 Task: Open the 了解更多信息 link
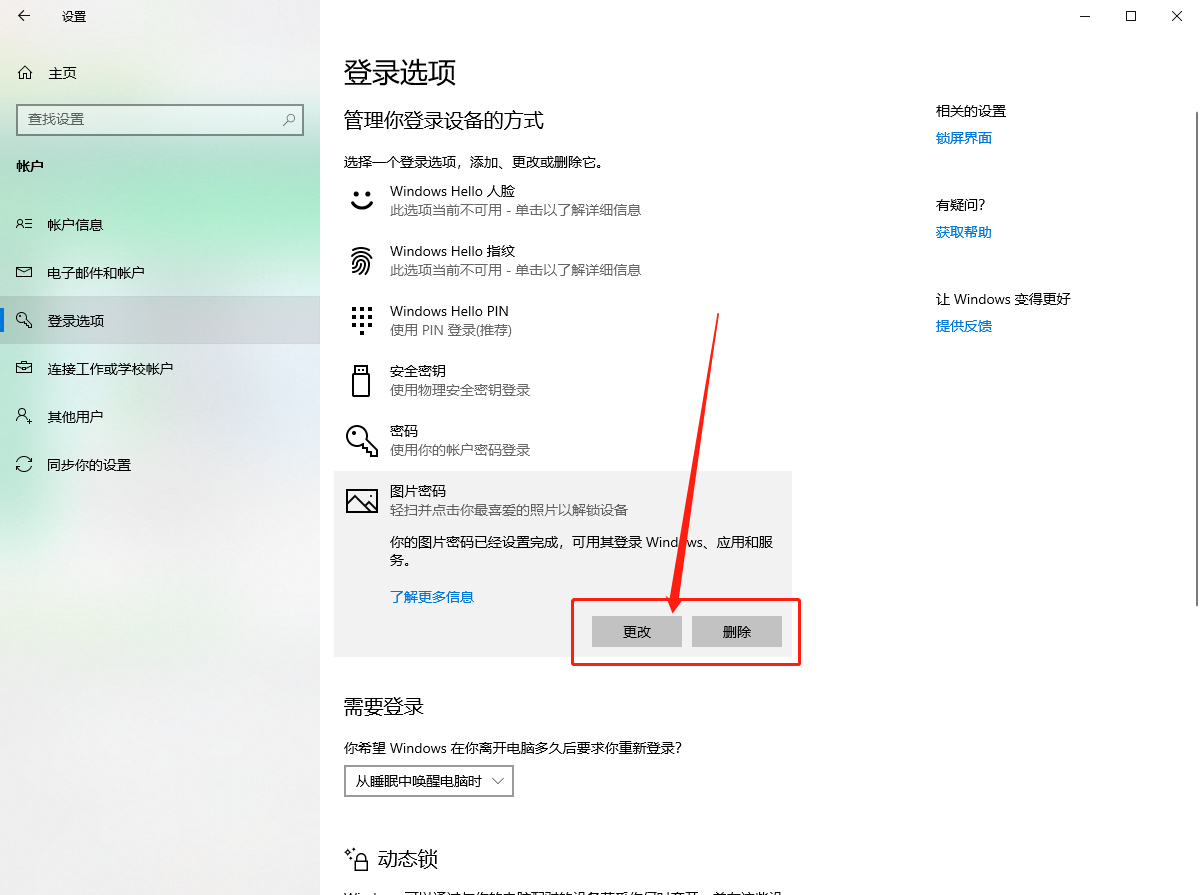click(432, 595)
